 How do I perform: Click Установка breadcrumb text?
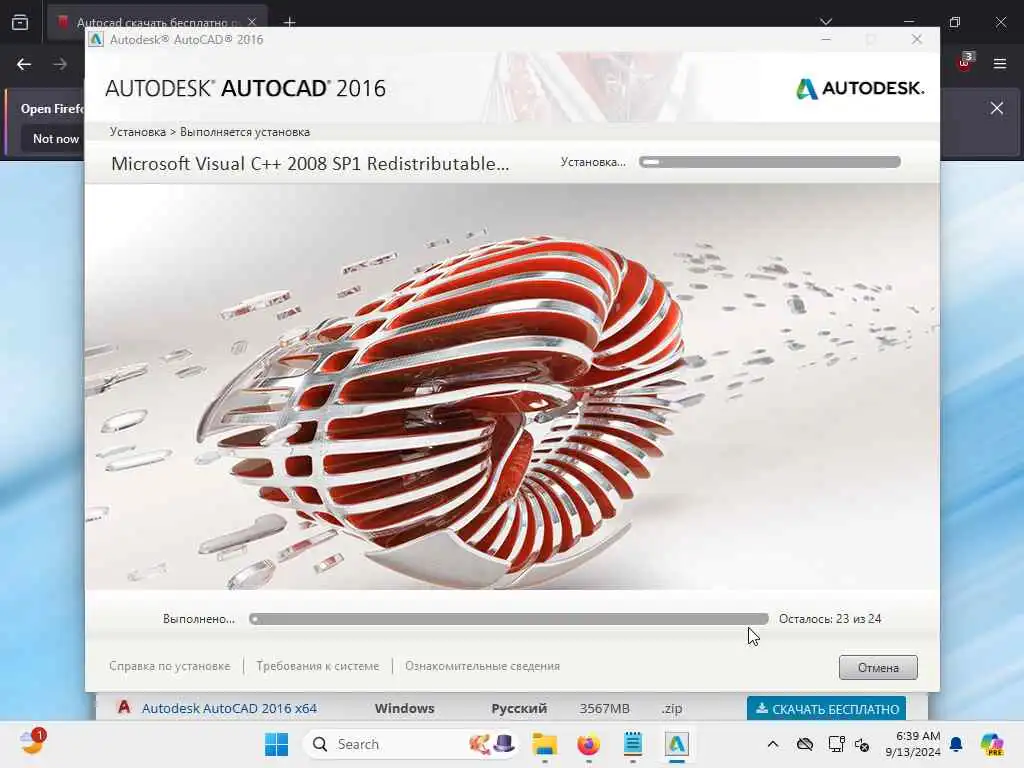[x=137, y=132]
